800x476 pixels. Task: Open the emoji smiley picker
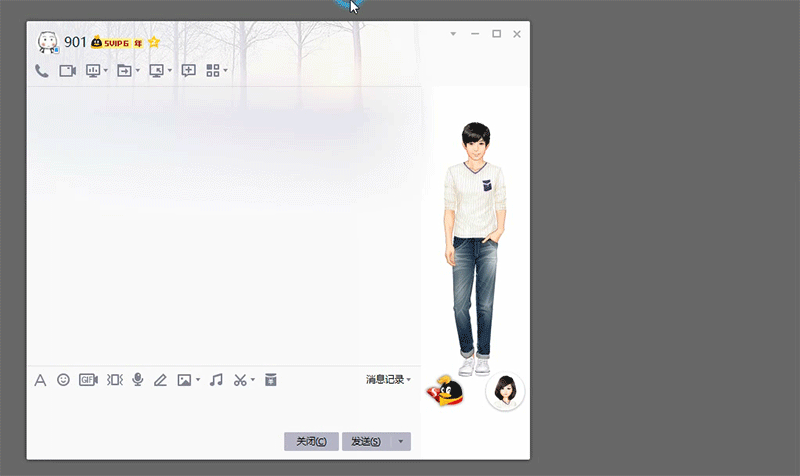(63, 380)
